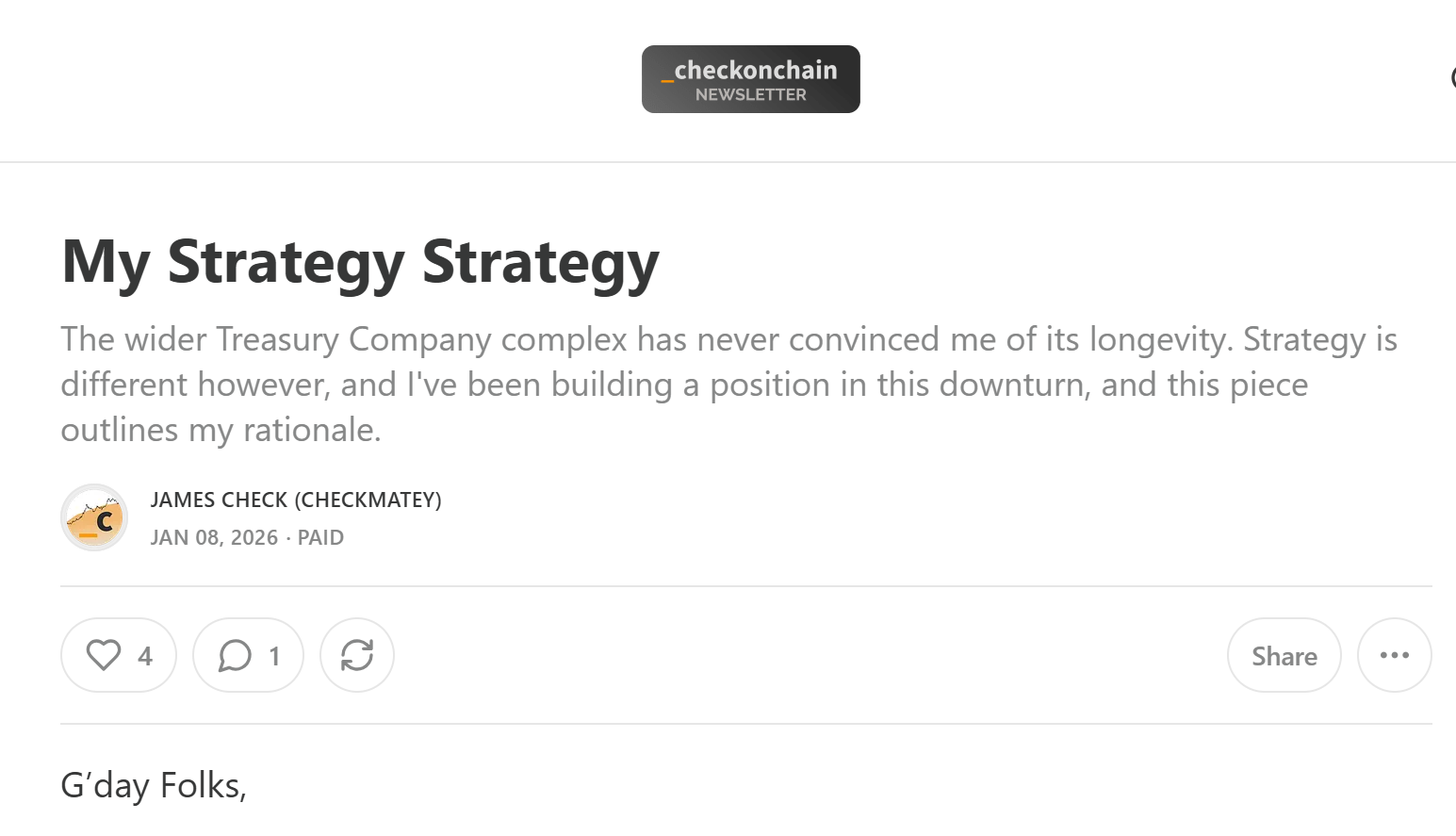Click the "G'day Folks," greeting text

(154, 785)
